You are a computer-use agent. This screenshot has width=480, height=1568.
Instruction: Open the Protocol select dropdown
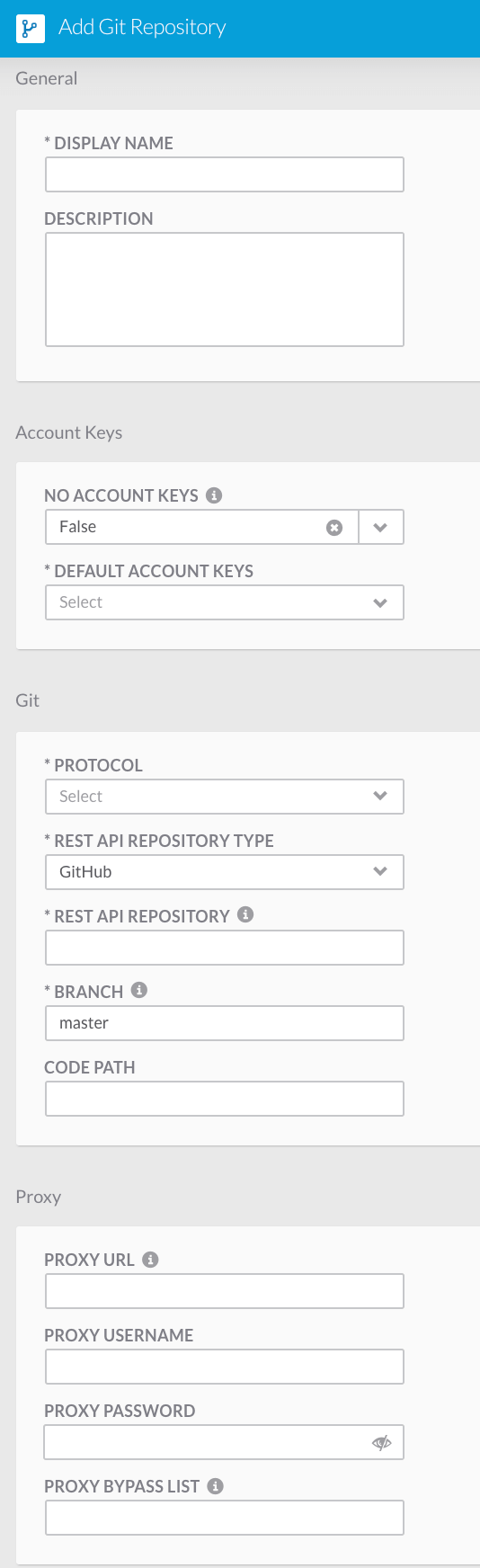[x=225, y=797]
